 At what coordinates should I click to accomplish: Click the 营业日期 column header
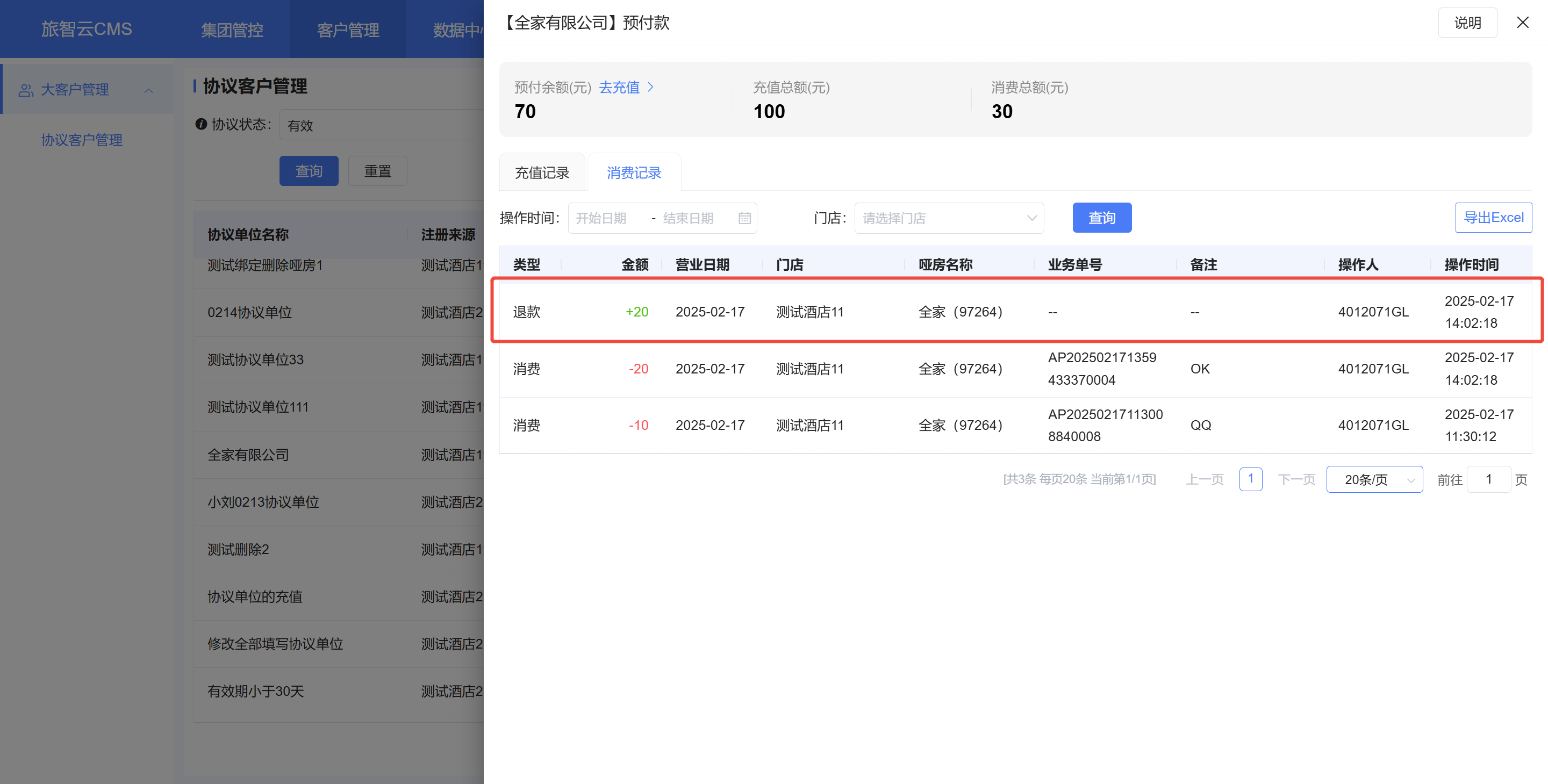coord(702,264)
